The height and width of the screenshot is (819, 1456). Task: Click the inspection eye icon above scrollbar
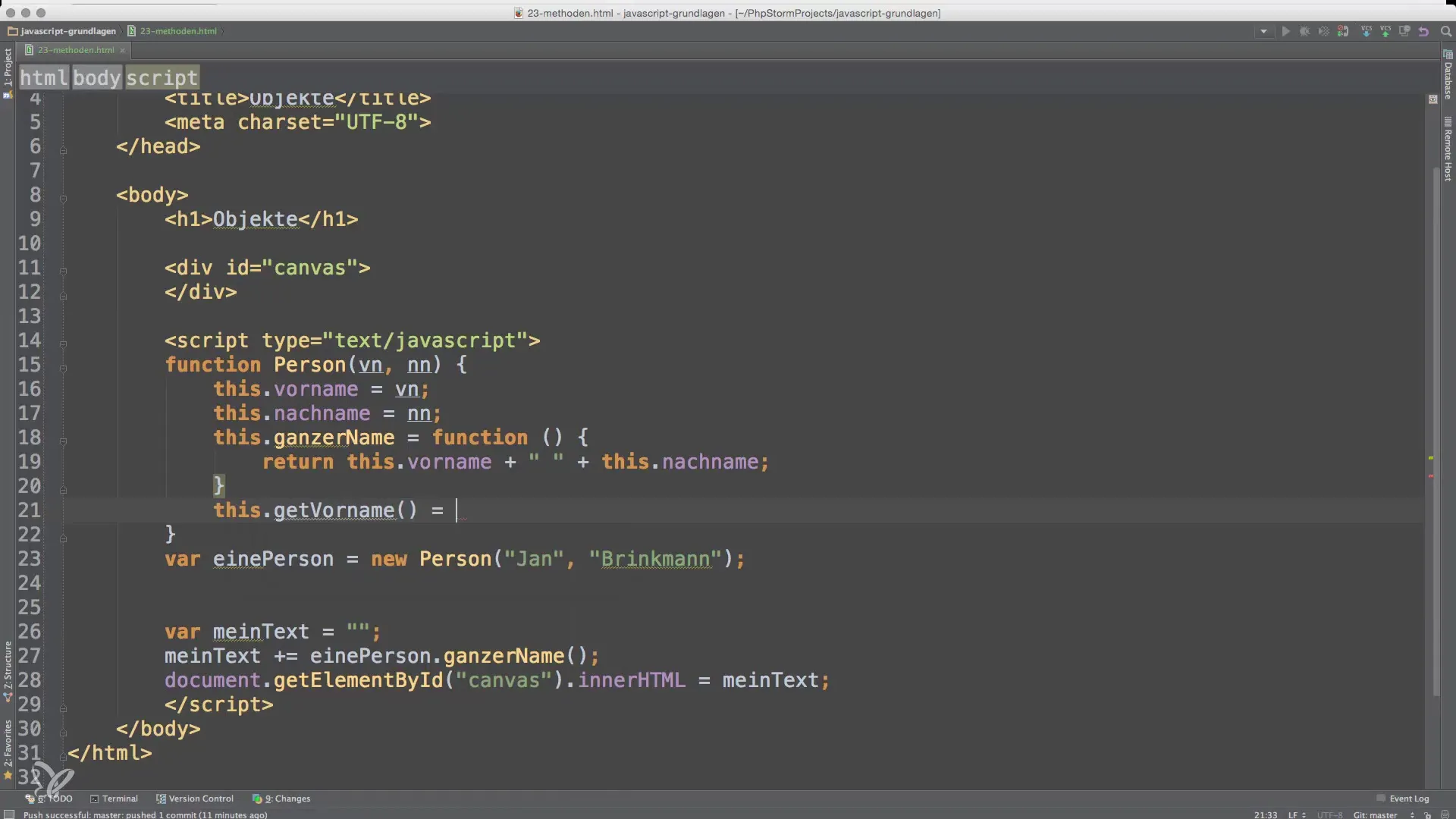[1432, 99]
